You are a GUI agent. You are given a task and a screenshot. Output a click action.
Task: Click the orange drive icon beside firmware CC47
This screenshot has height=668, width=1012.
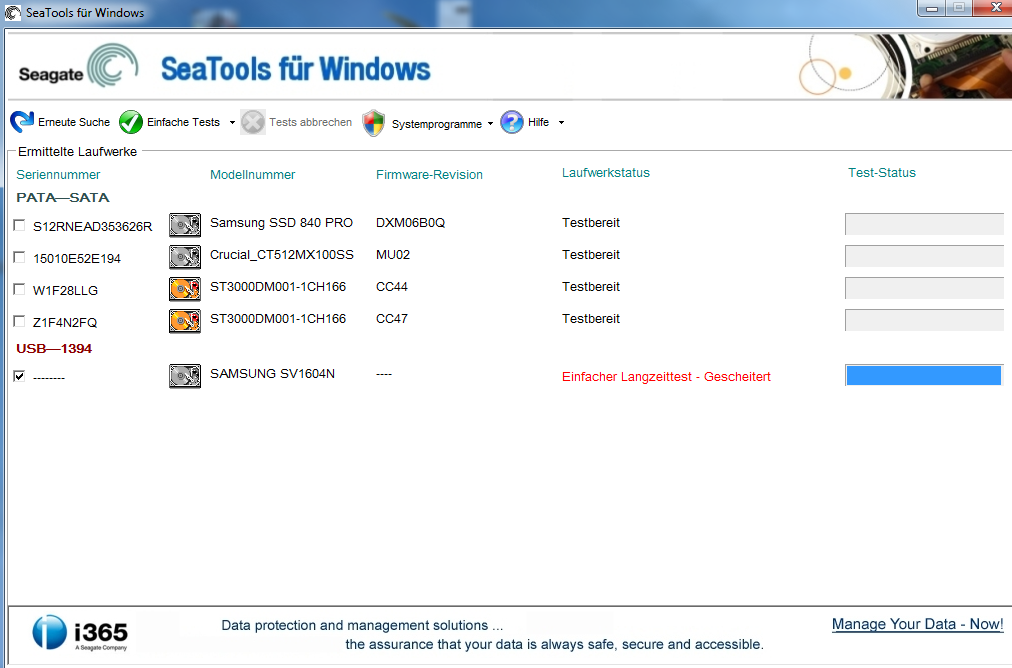(185, 321)
